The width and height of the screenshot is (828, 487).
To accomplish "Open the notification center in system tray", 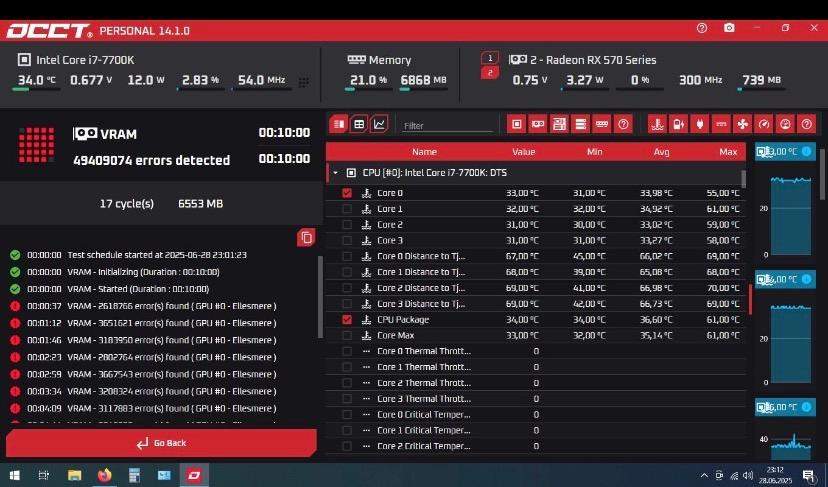I will tap(809, 475).
